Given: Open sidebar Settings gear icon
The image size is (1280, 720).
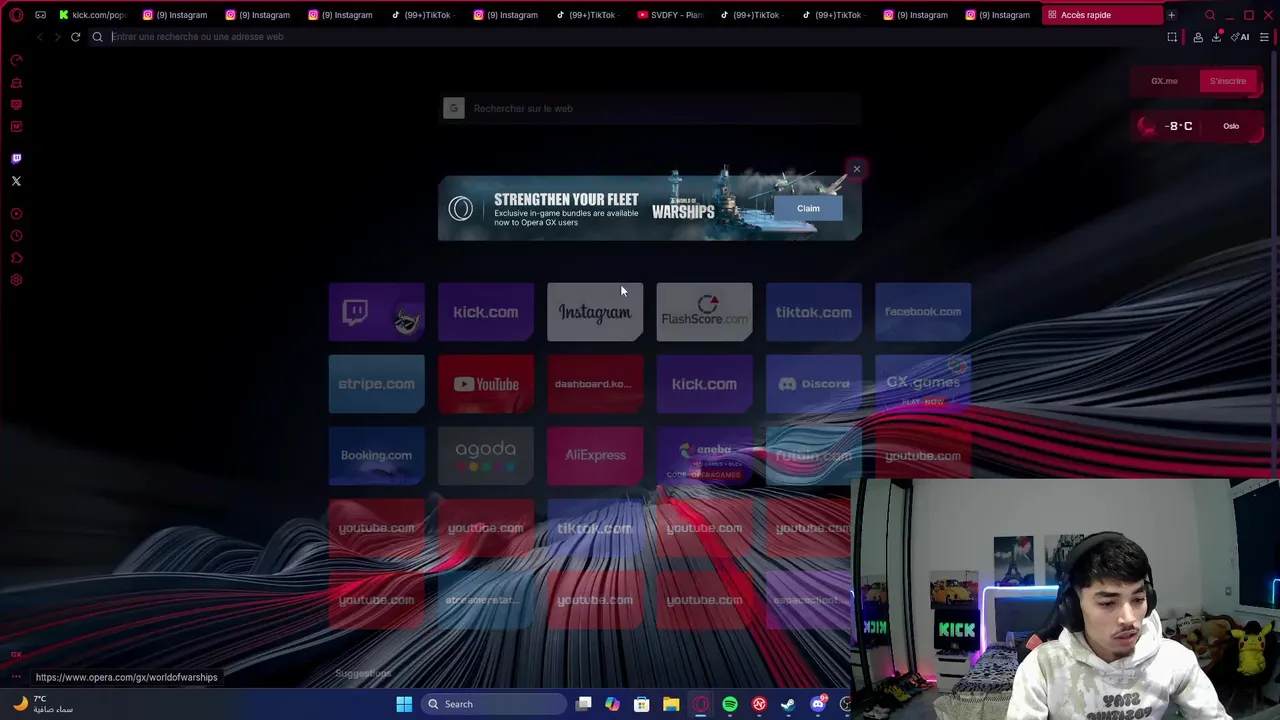Looking at the screenshot, I should point(16,280).
